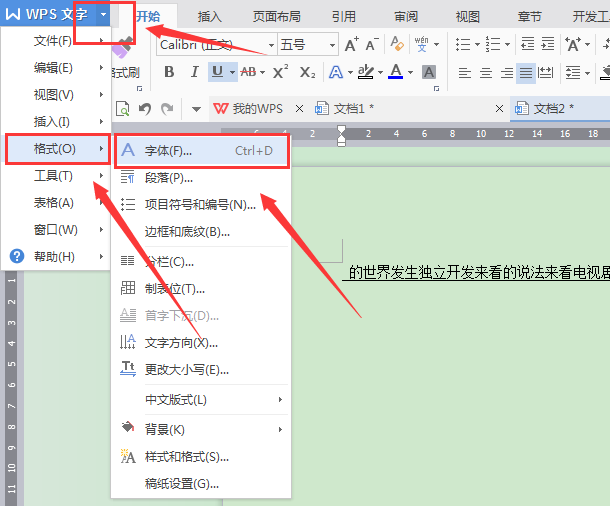Open the 章节 ribbon tab

(x=529, y=17)
